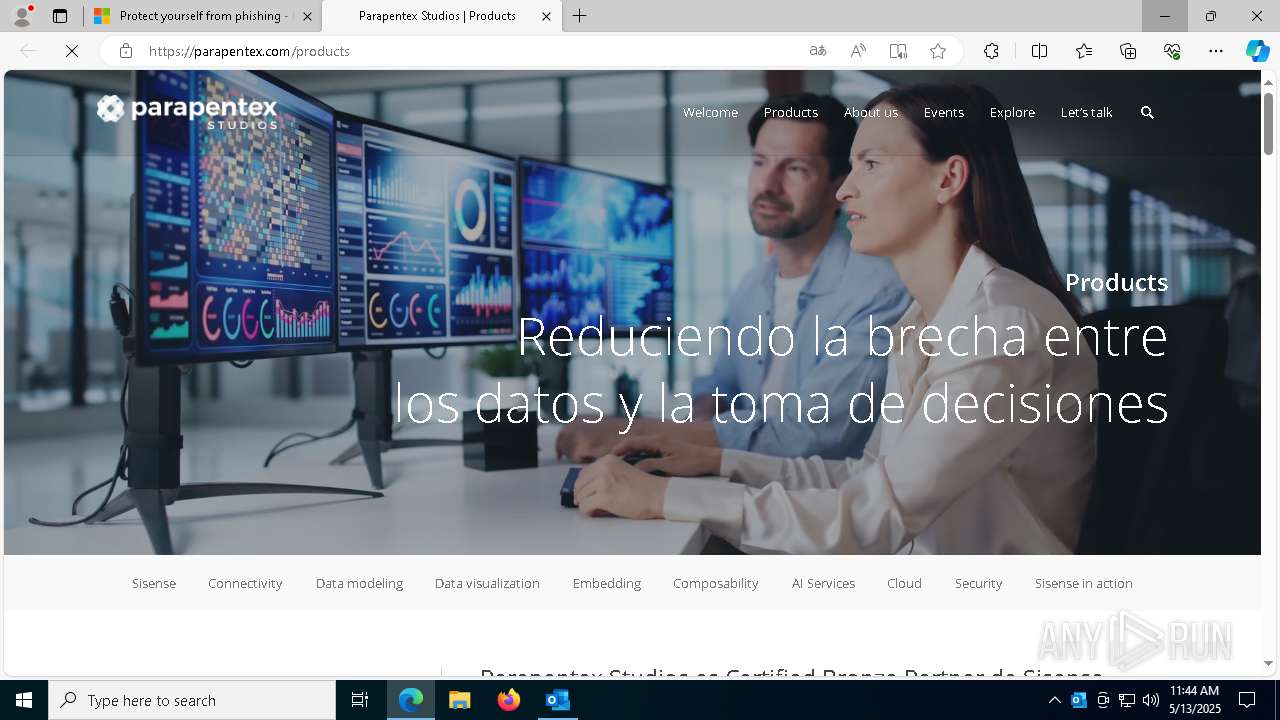Open a new browser tab

[x=580, y=16]
